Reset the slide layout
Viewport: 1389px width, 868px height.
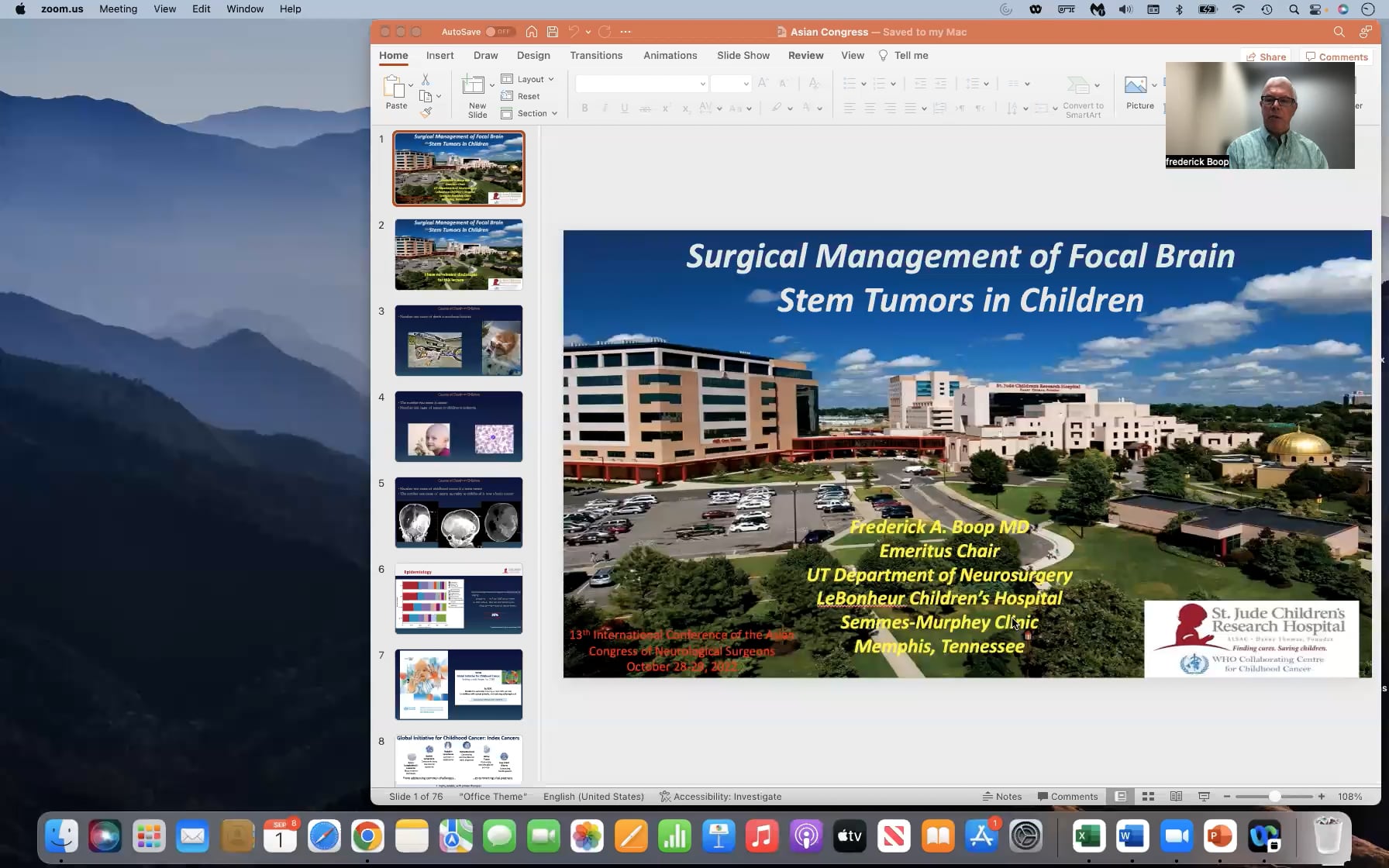521,96
